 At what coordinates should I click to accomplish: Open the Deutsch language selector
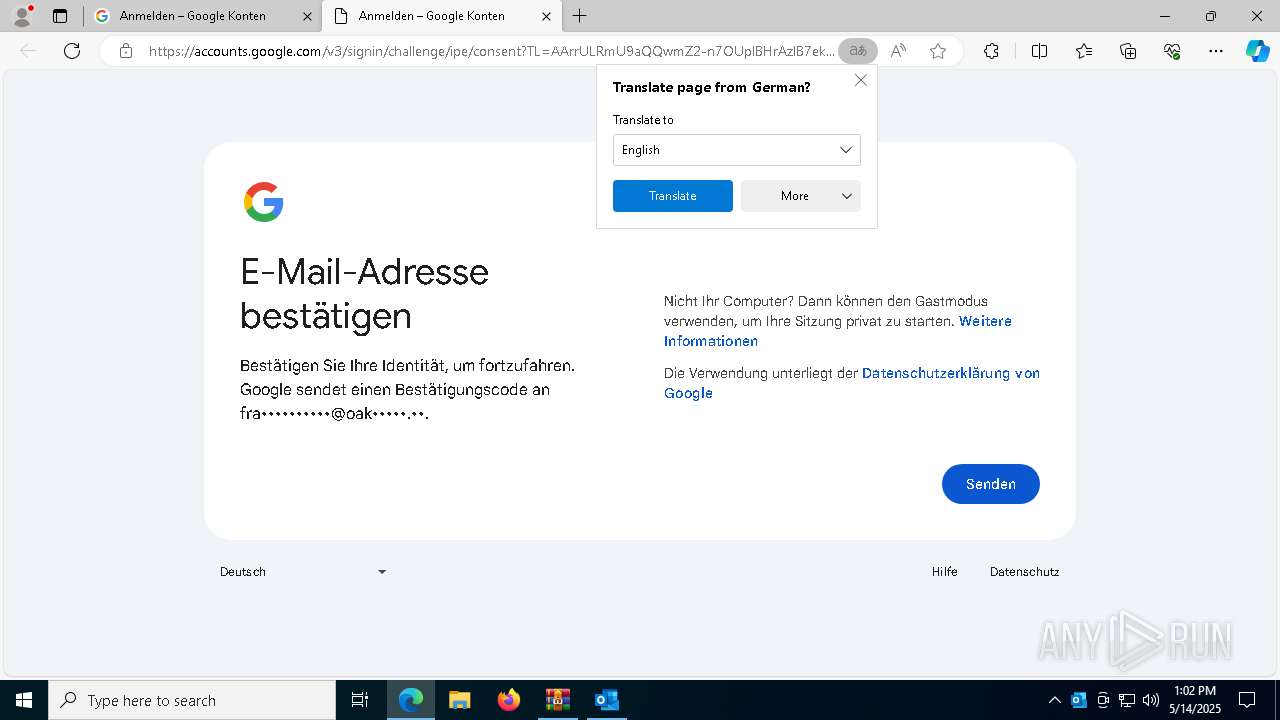[x=303, y=572]
